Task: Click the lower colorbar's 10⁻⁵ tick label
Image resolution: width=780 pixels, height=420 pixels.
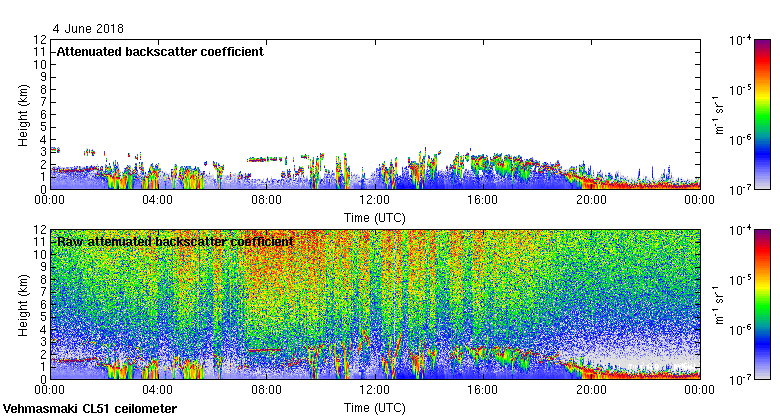Action: (740, 280)
